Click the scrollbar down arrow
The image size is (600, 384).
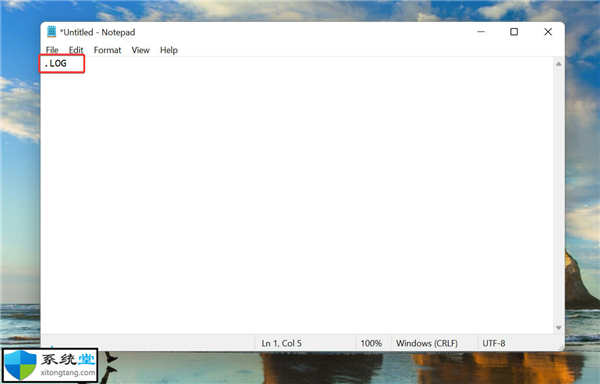pos(559,328)
